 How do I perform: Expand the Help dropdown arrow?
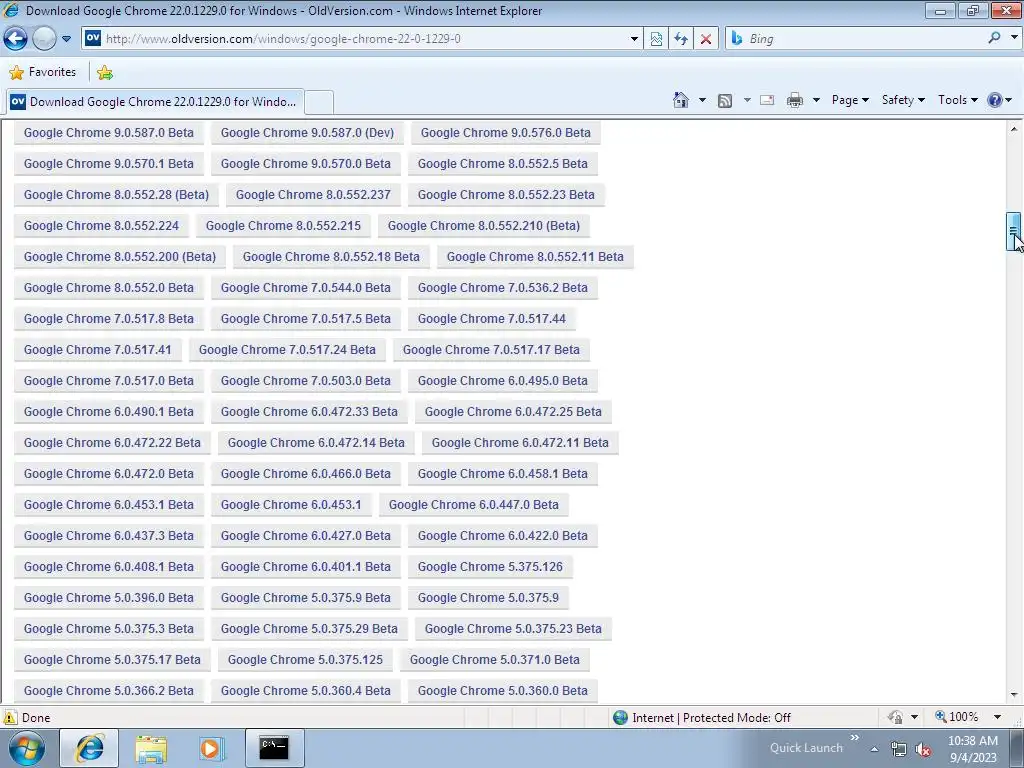tap(1009, 100)
